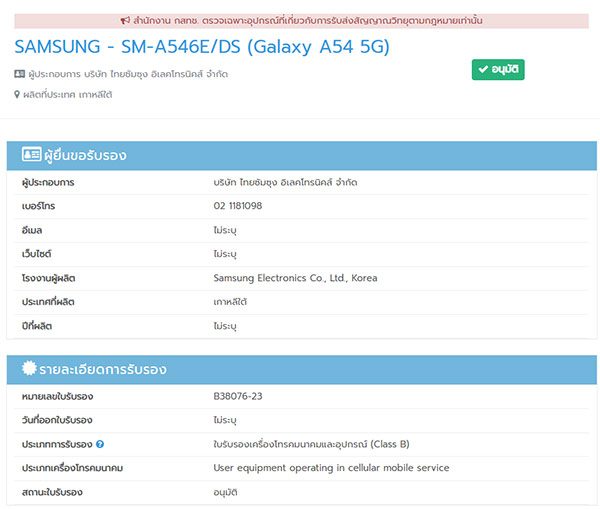Open the SAMSUNG - SM-A546E/DS title link
Viewport: 600px width, 509px height.
click(202, 47)
